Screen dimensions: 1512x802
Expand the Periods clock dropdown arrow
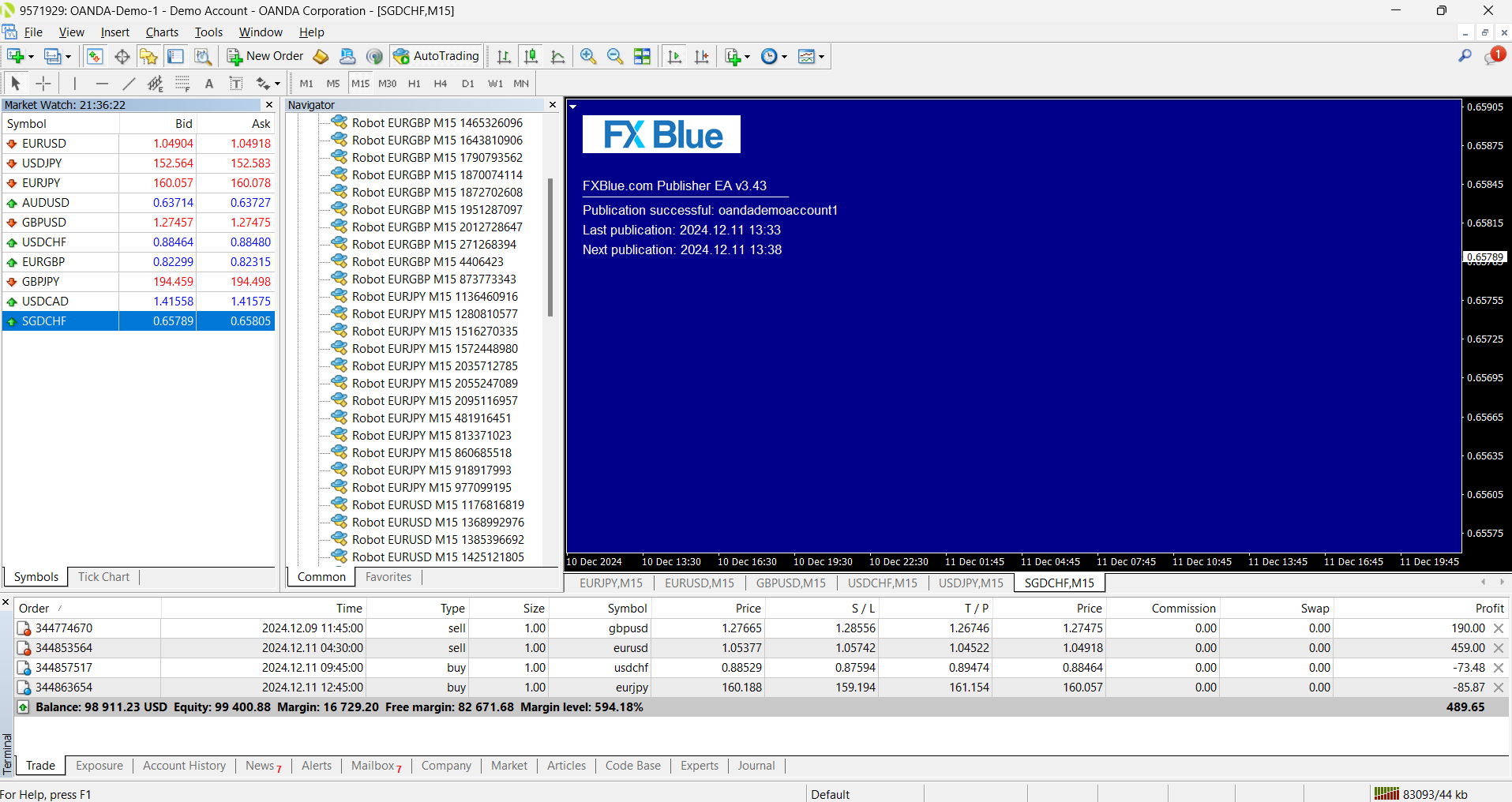pos(784,57)
